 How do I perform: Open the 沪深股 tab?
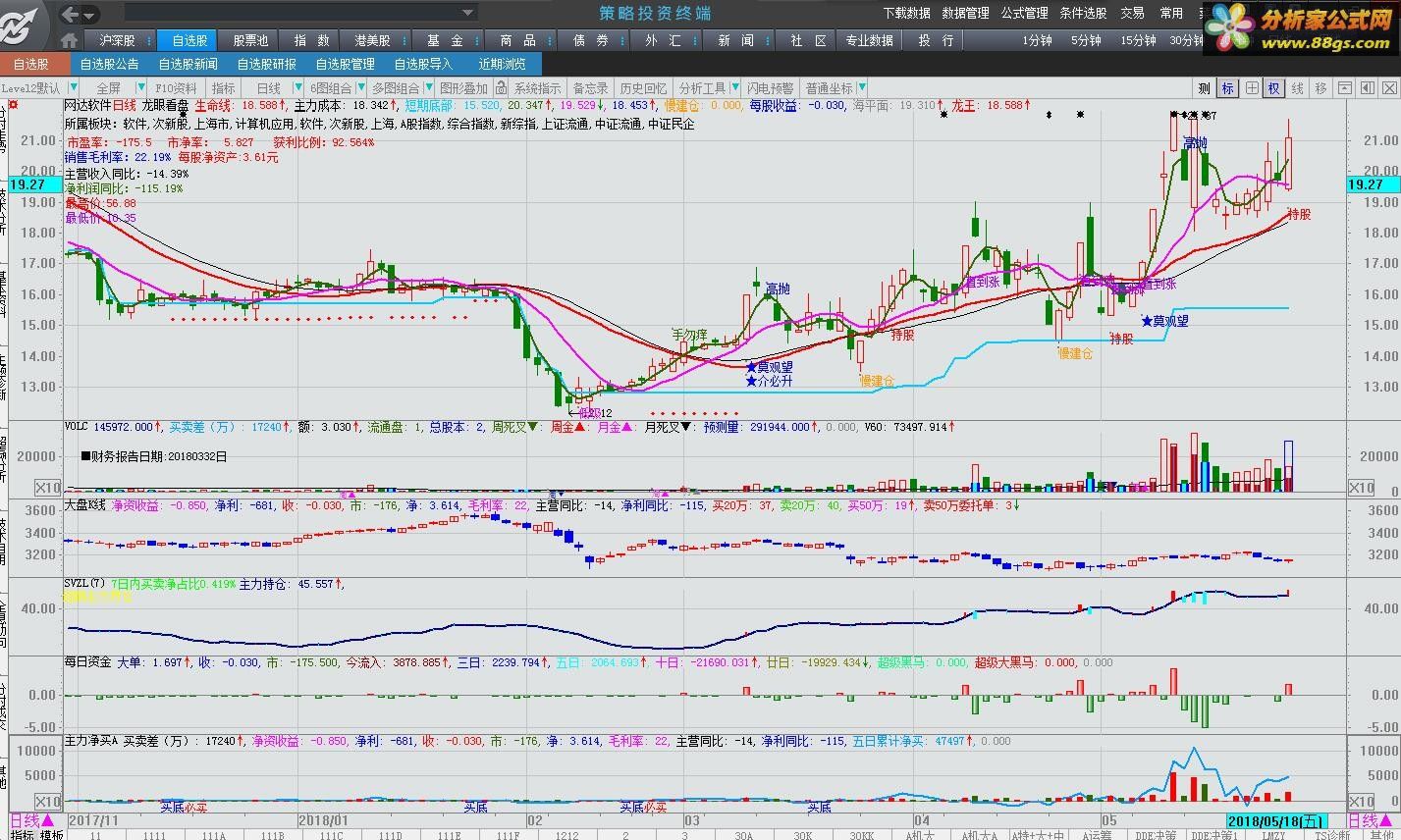118,40
